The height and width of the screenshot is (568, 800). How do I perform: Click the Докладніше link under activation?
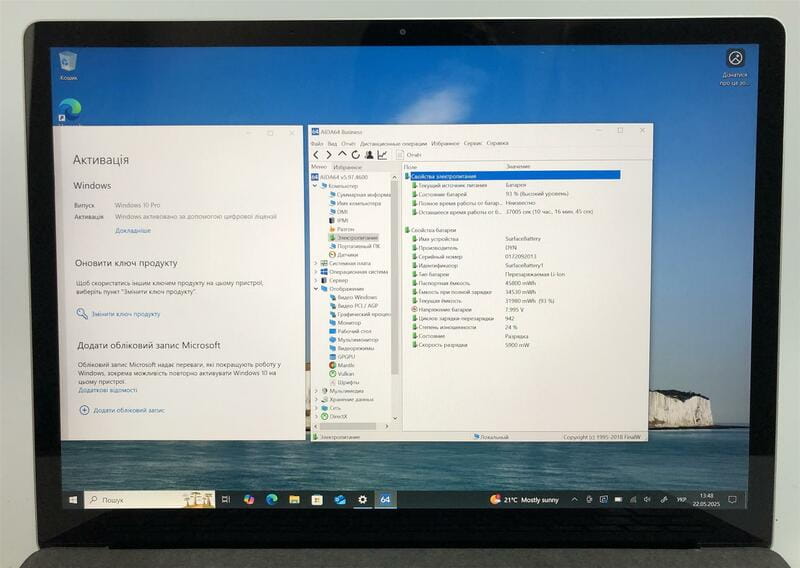click(x=133, y=230)
